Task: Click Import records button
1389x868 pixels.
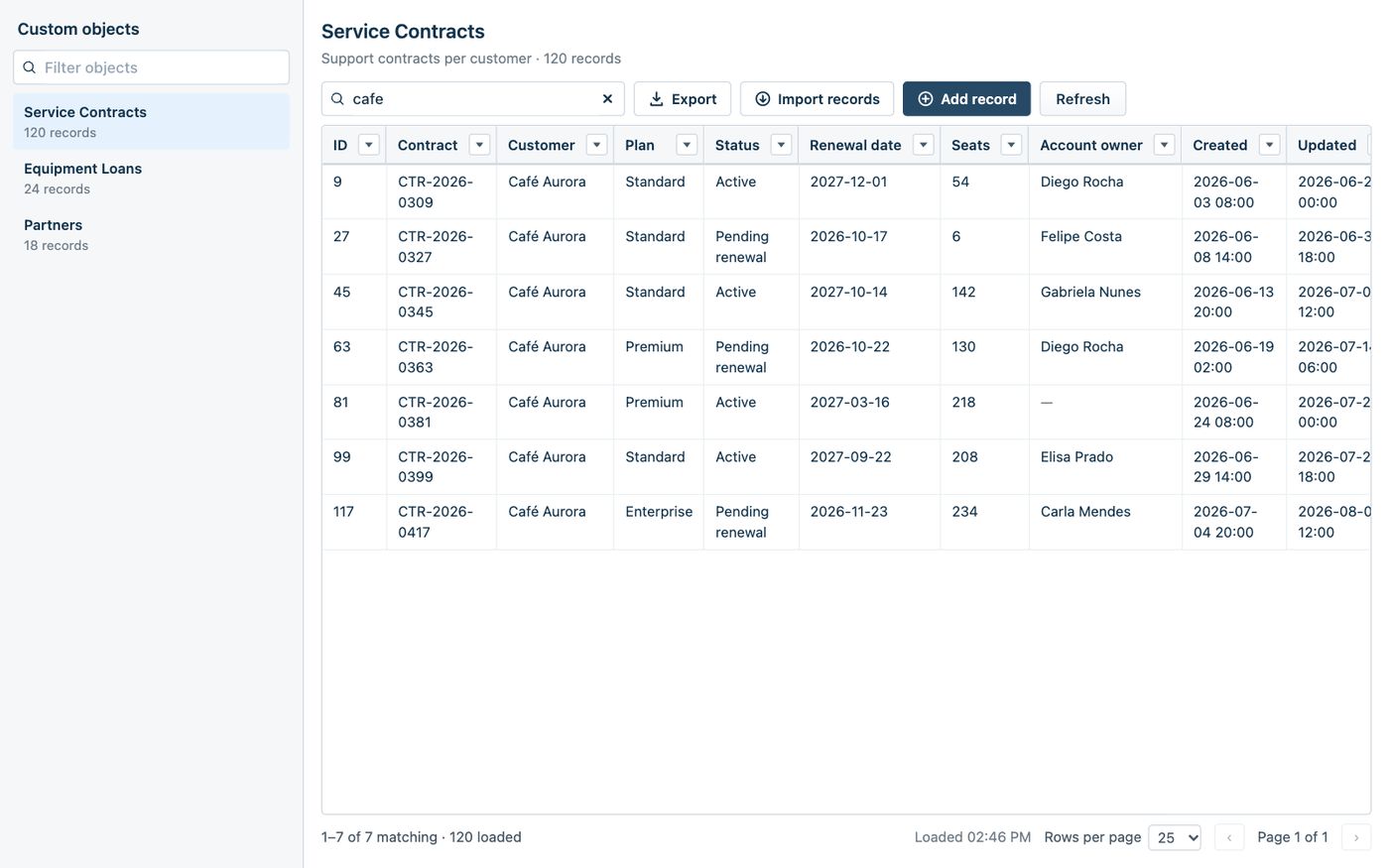Action: click(817, 99)
